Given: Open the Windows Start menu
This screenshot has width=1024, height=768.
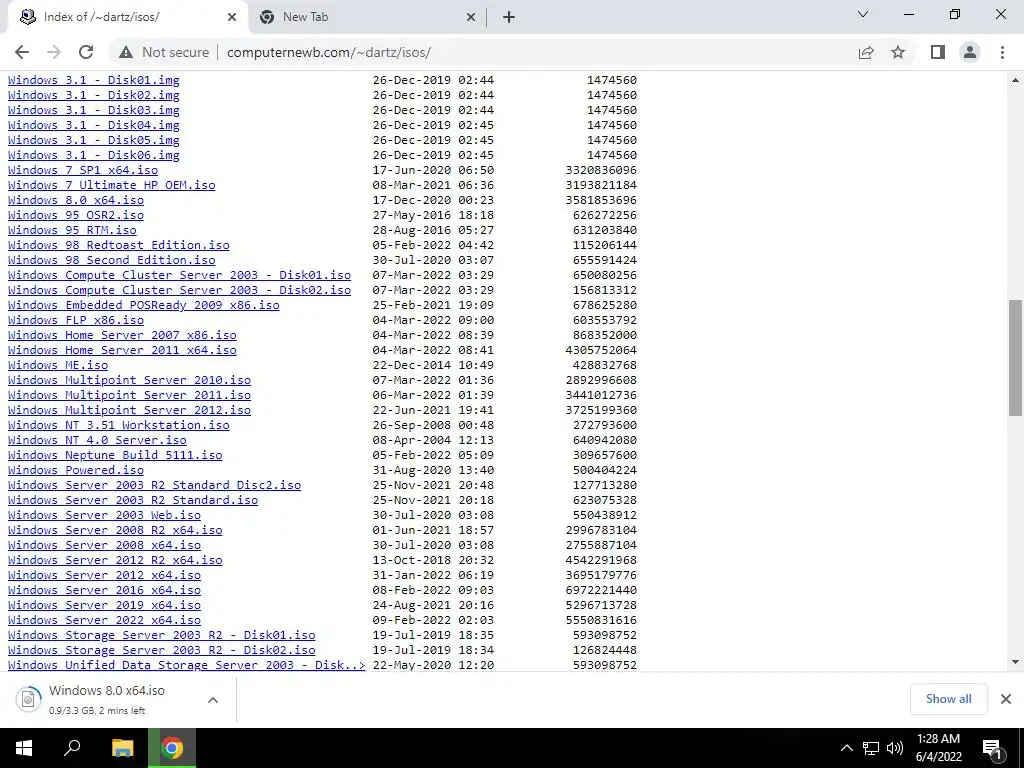Looking at the screenshot, I should point(24,748).
